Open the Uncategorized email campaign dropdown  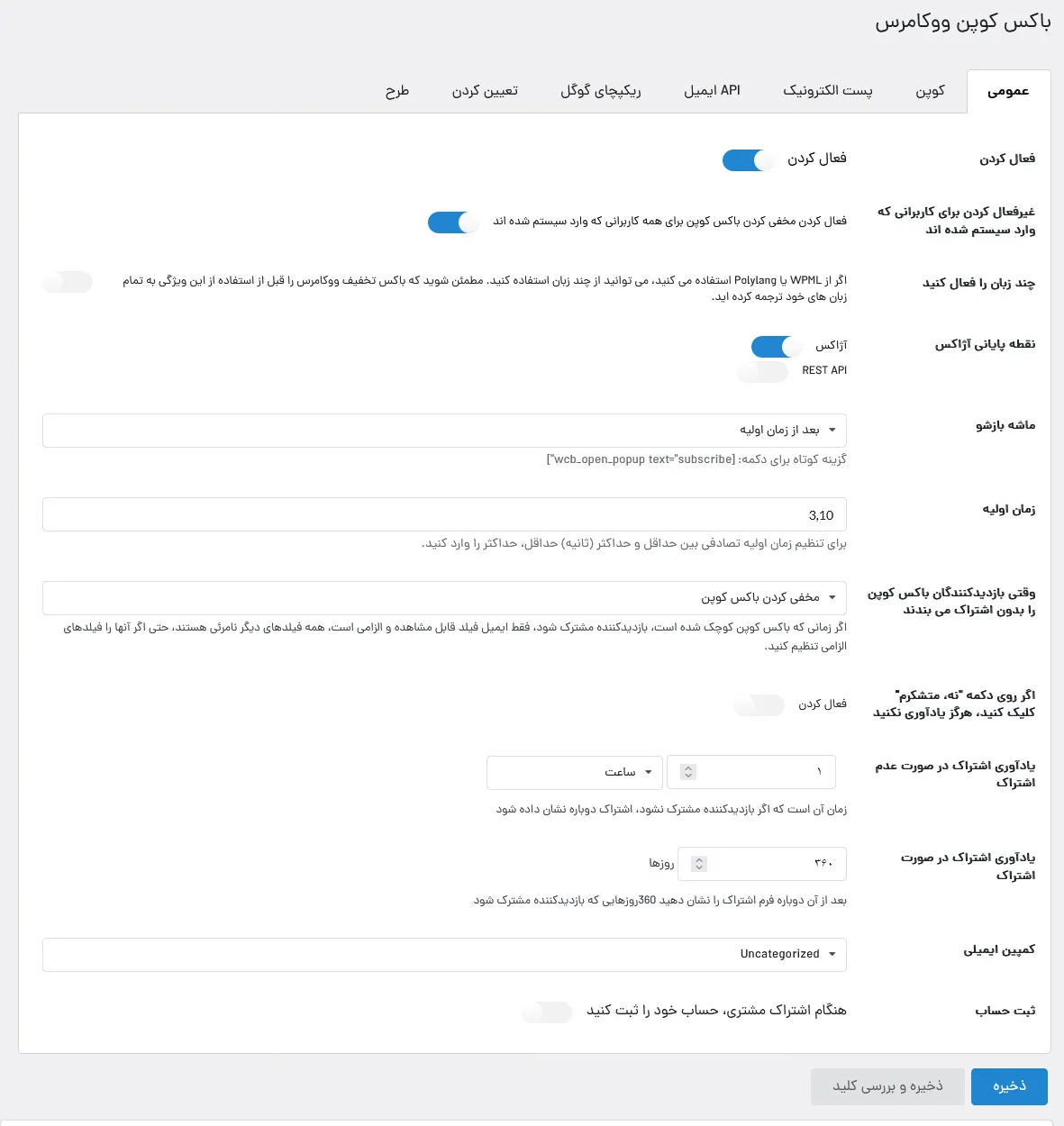click(x=444, y=955)
